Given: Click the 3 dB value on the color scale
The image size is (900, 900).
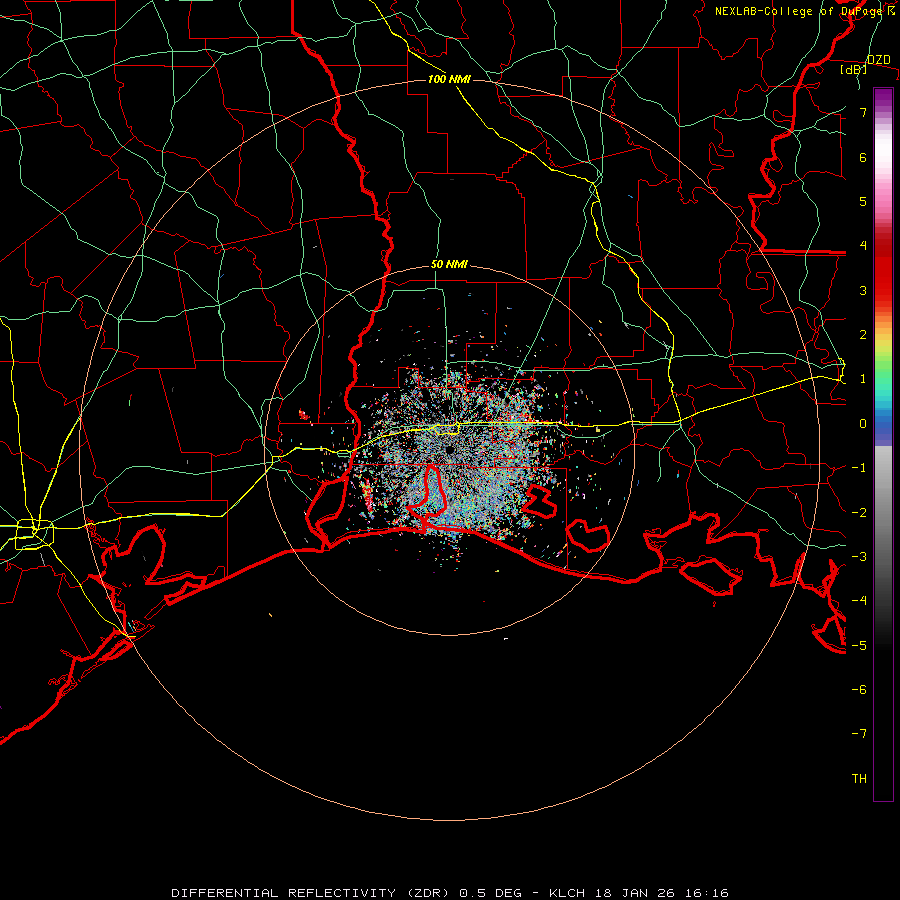Looking at the screenshot, I should click(x=863, y=290).
